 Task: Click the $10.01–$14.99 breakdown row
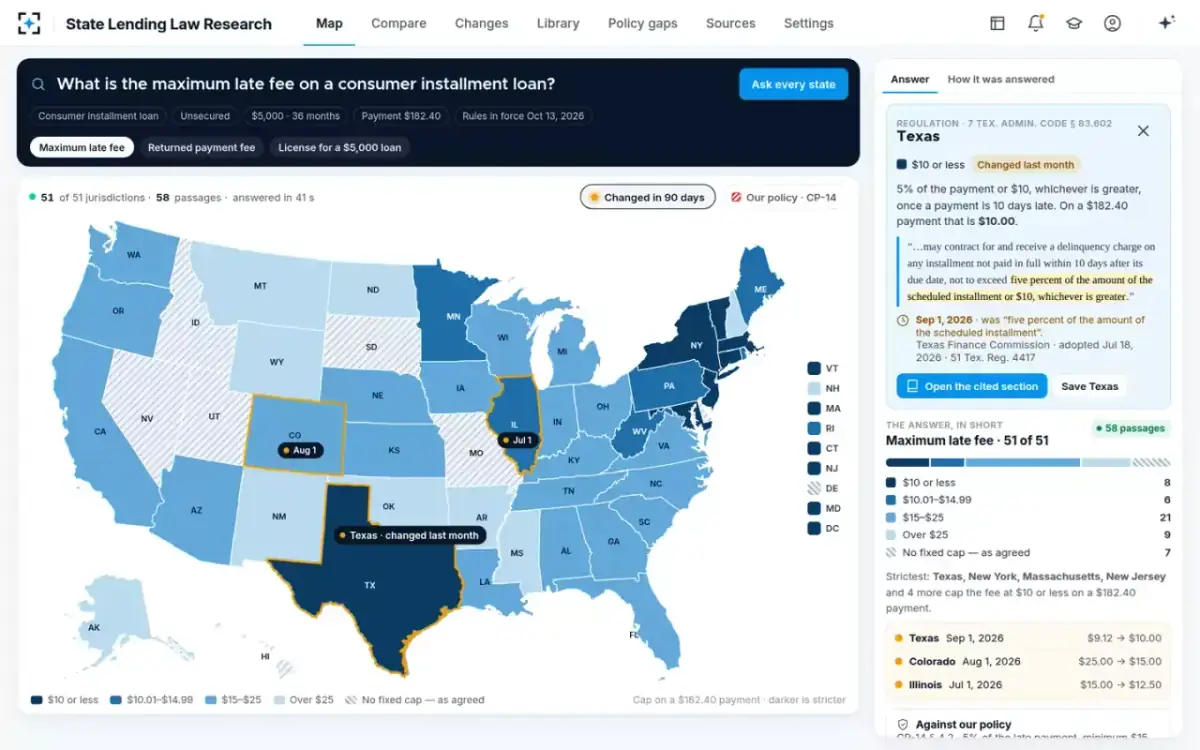[x=1028, y=499]
